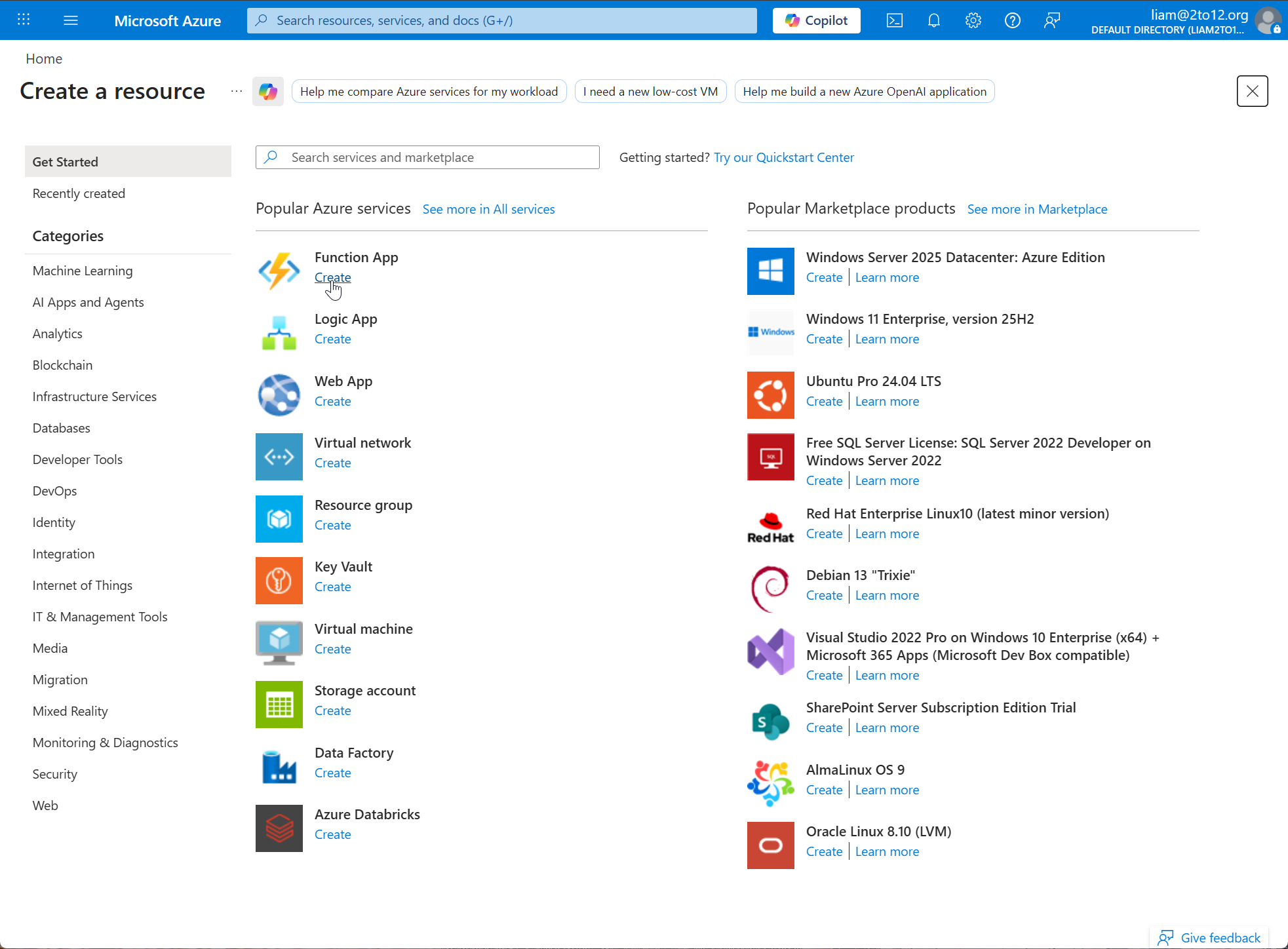The image size is (1288, 949).
Task: Click the Copilot button
Action: tap(817, 20)
